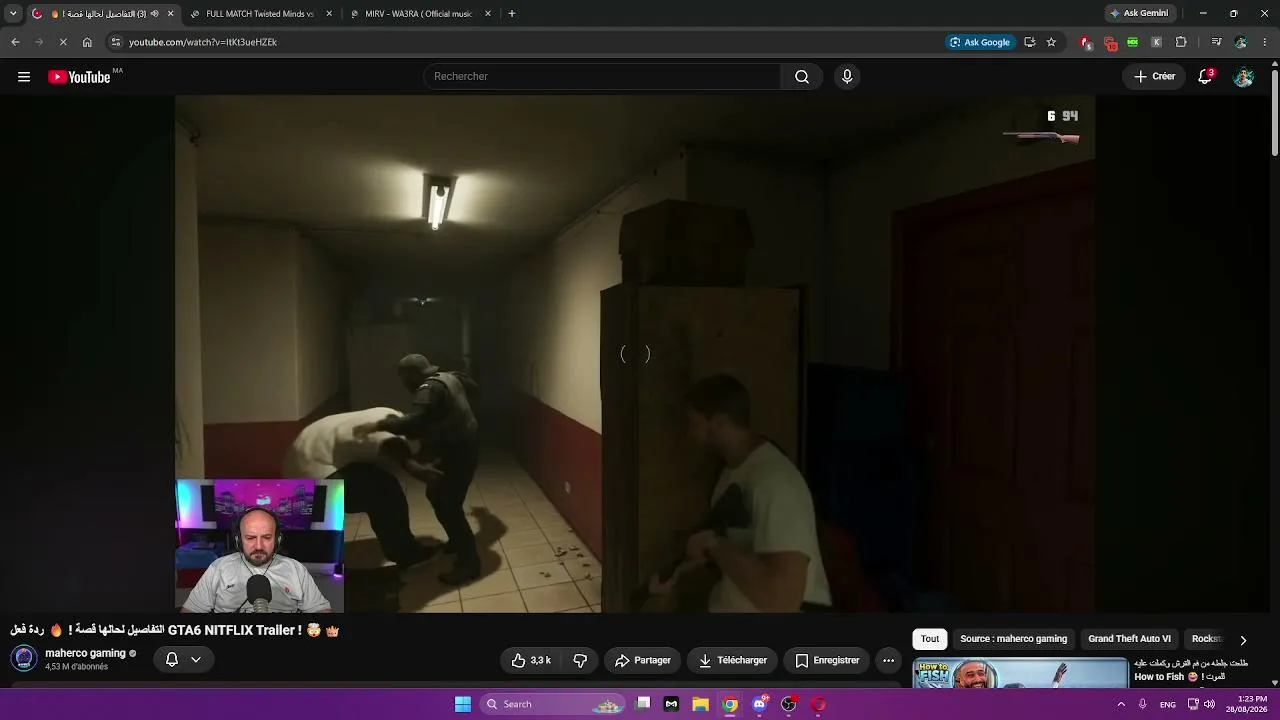1280x720 pixels.
Task: Open File Explorer from the taskbar
Action: click(x=701, y=704)
